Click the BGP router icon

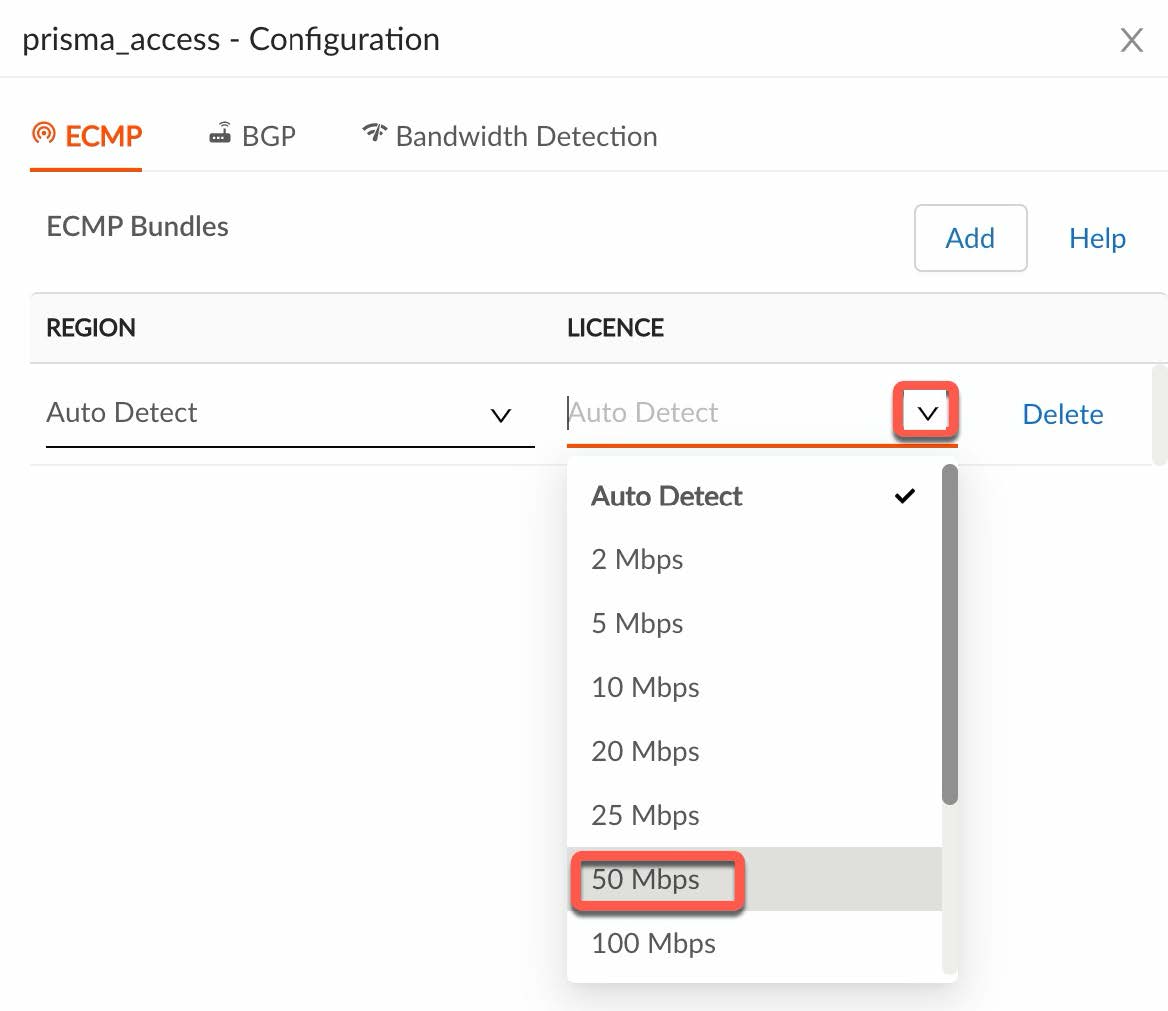coord(220,134)
